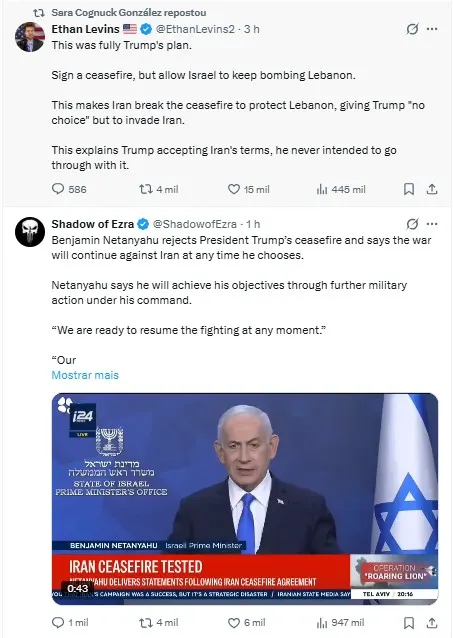The image size is (453, 638).
Task: Bookmark the Shadow of Ezra post
Action: 409,623
